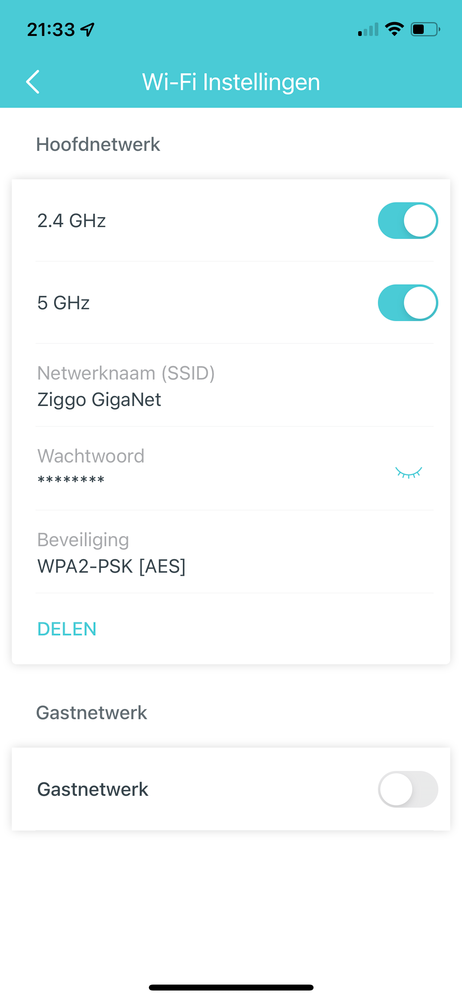This screenshot has width=462, height=1000.
Task: Tap the DELEN share link
Action: point(67,629)
